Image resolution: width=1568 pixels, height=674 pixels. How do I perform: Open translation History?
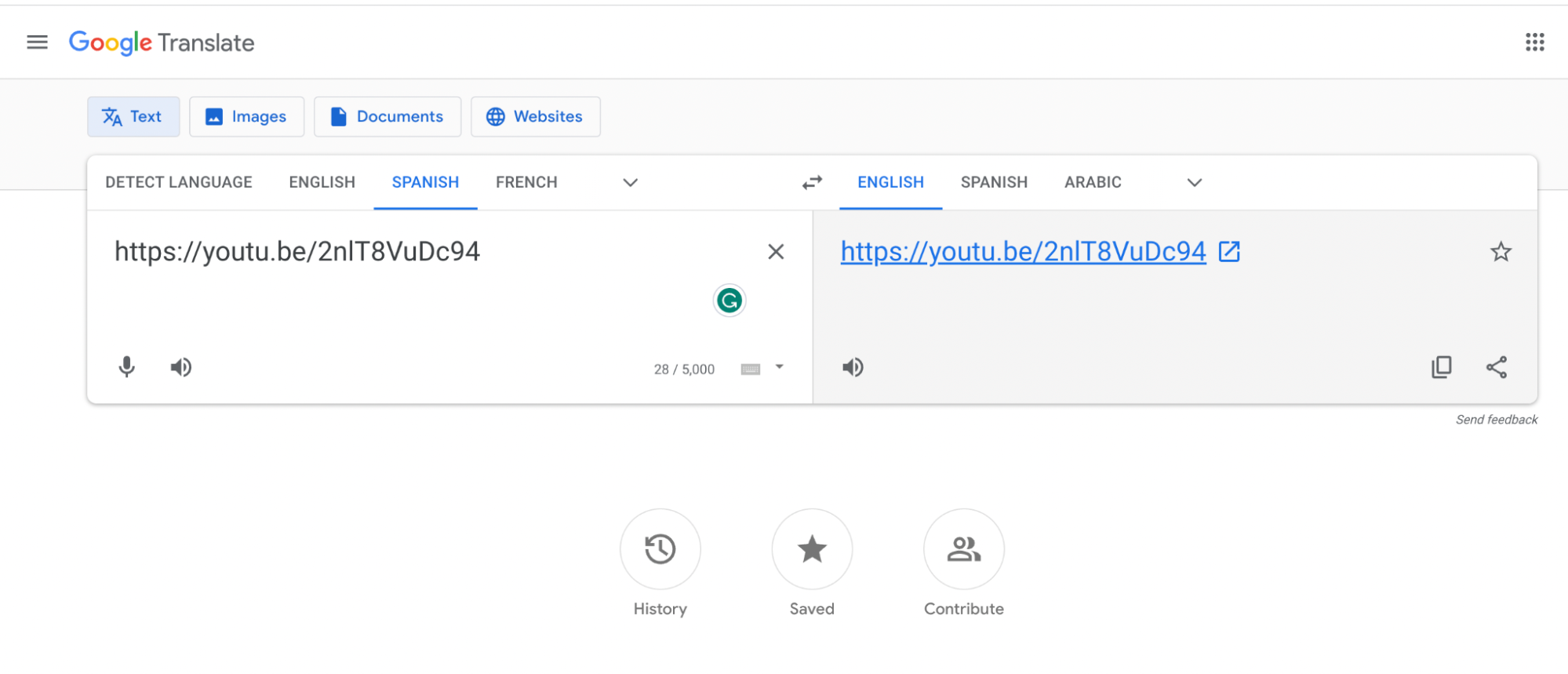click(x=660, y=549)
